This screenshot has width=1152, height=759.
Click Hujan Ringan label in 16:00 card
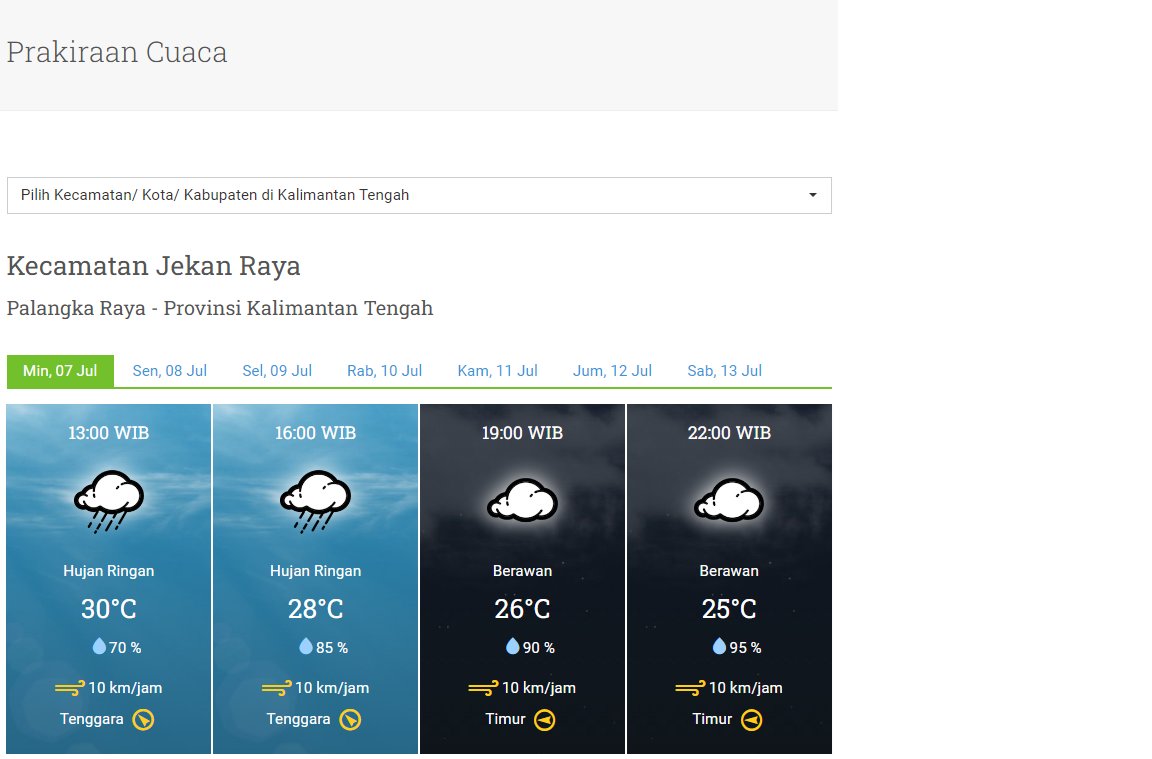click(x=315, y=572)
